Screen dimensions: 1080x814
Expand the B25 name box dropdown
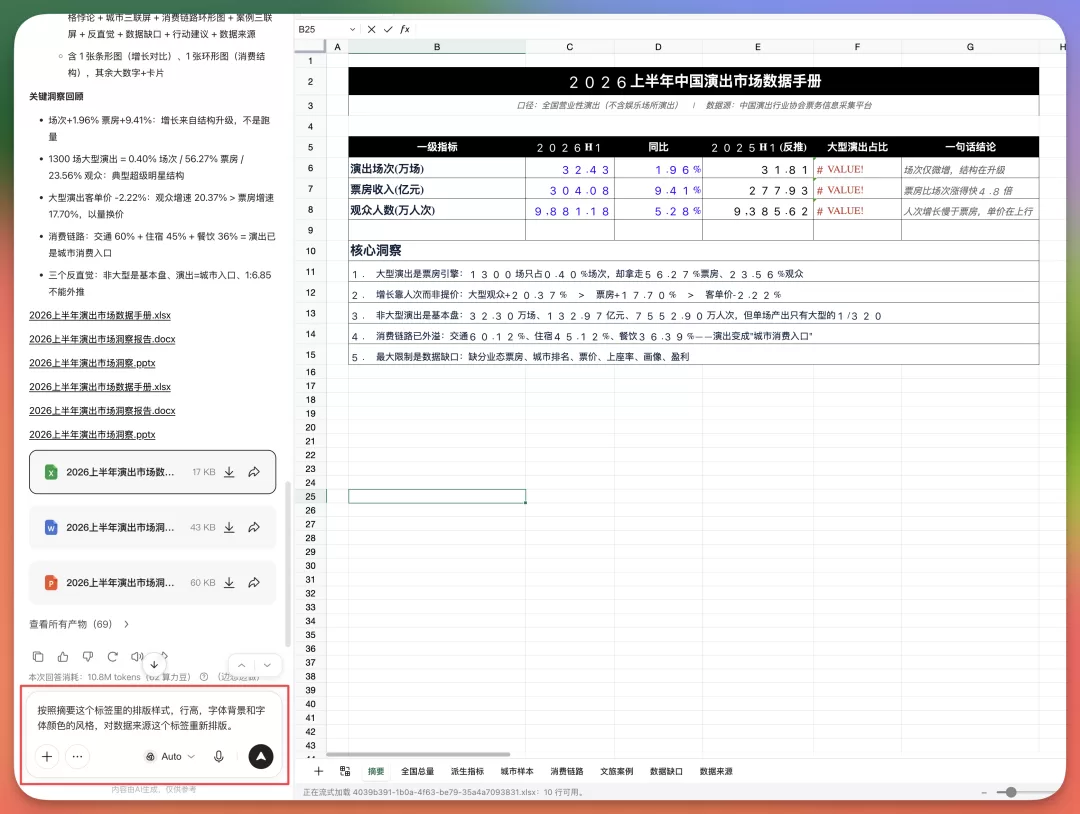tap(352, 29)
